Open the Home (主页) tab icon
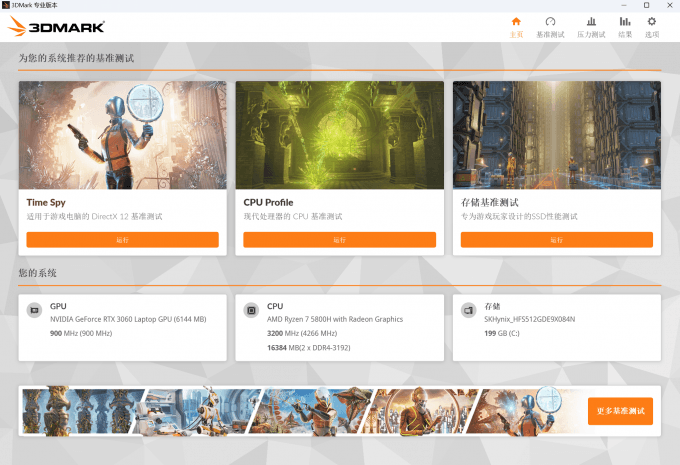Image resolution: width=680 pixels, height=465 pixels. tap(516, 22)
